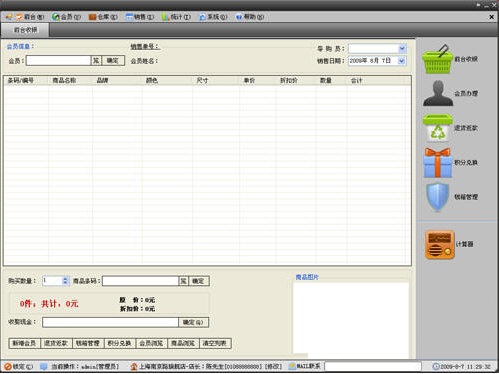The height and width of the screenshot is (374, 499).
Task: Click the leftmost app icon in menu bar
Action: pos(9,16)
